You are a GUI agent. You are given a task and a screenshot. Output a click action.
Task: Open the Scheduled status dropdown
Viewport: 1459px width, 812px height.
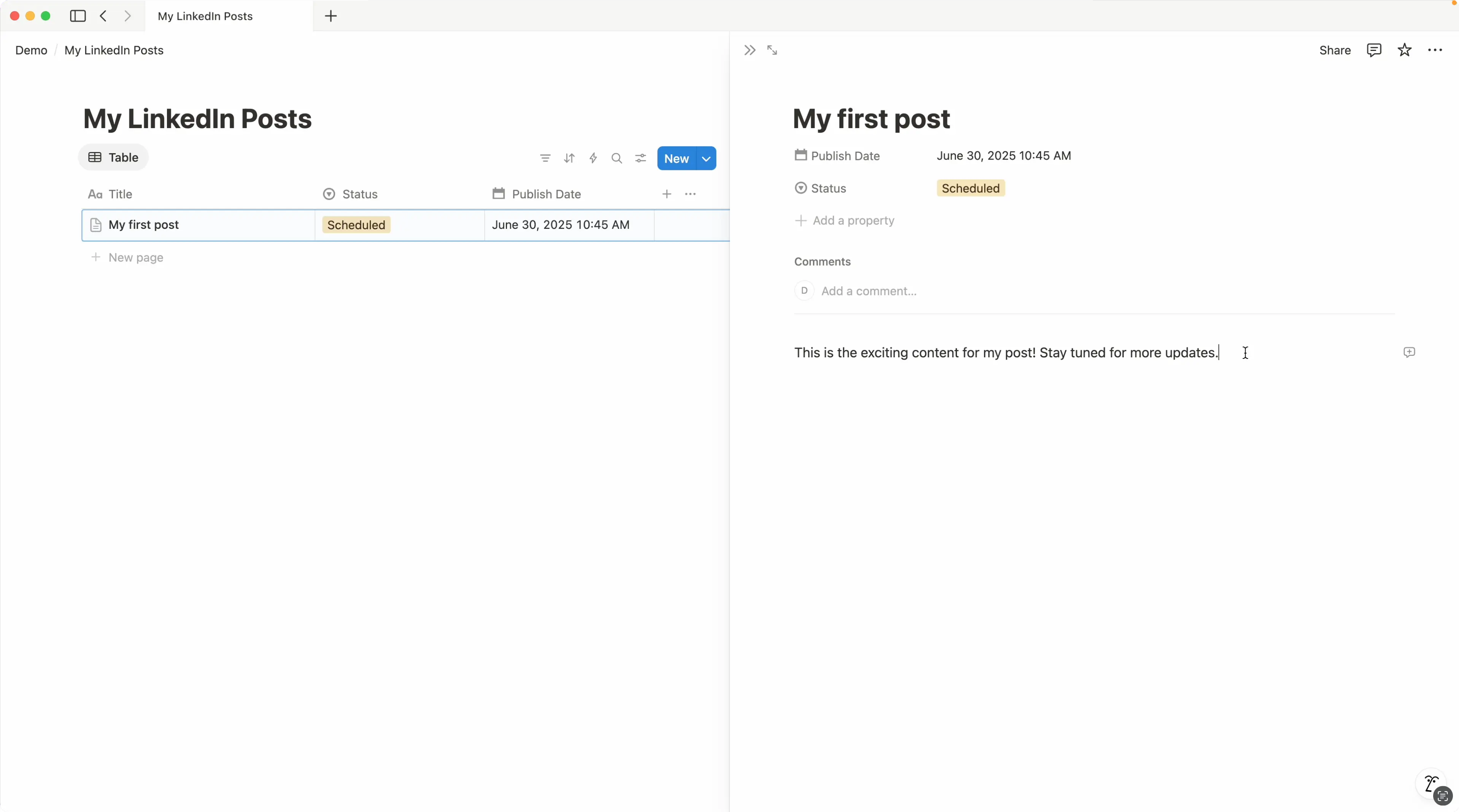click(969, 188)
